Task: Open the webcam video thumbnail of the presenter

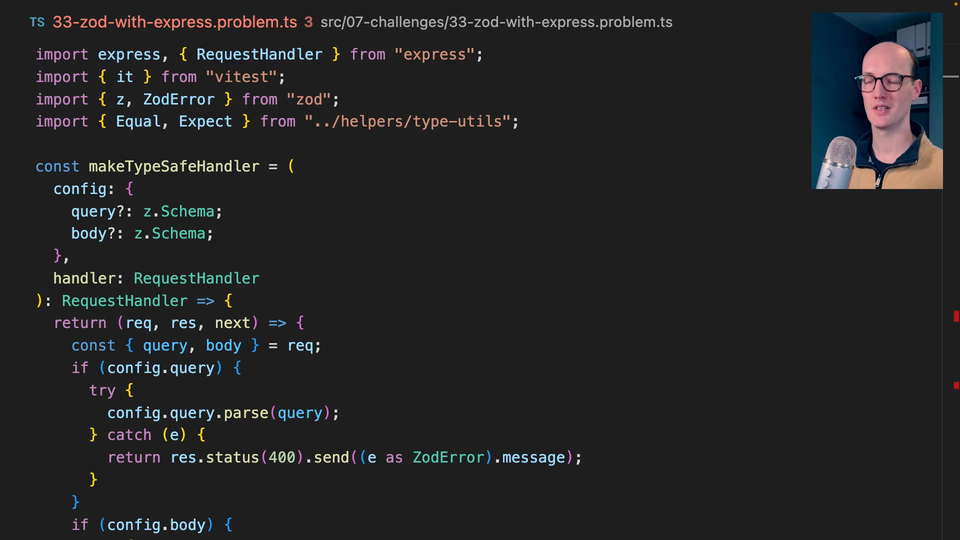Action: (x=877, y=100)
